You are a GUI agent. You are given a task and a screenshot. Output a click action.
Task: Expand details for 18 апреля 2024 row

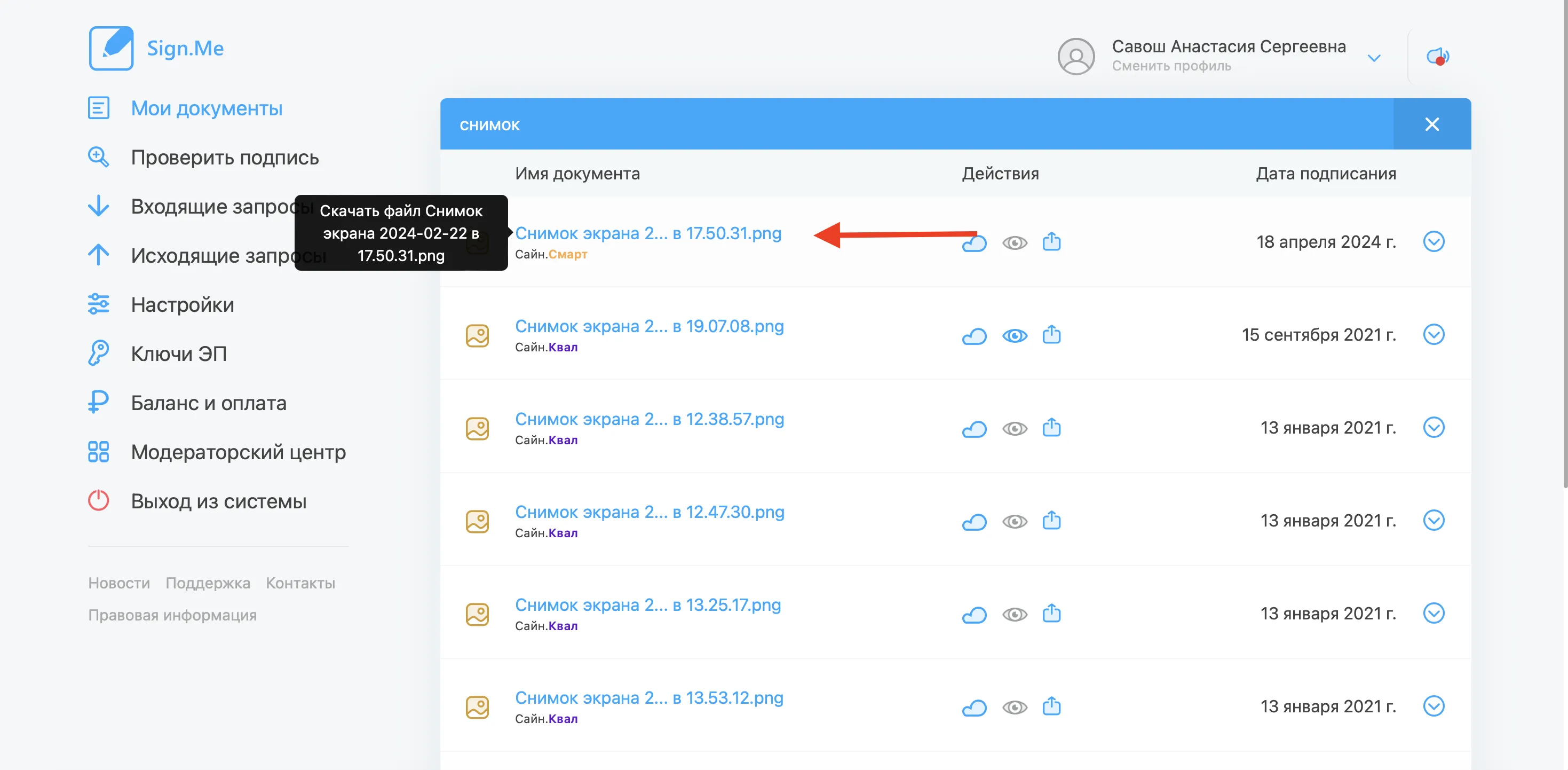(1434, 241)
